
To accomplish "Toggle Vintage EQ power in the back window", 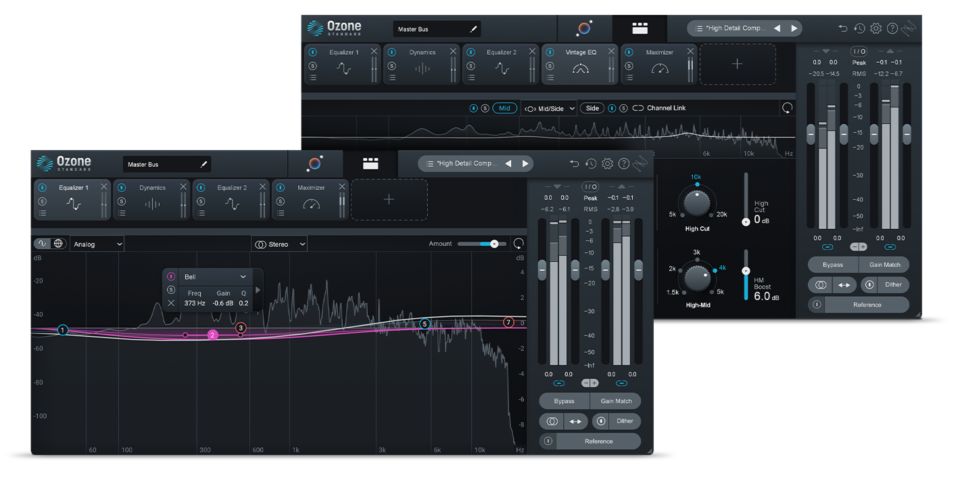I will pyautogui.click(x=550, y=52).
